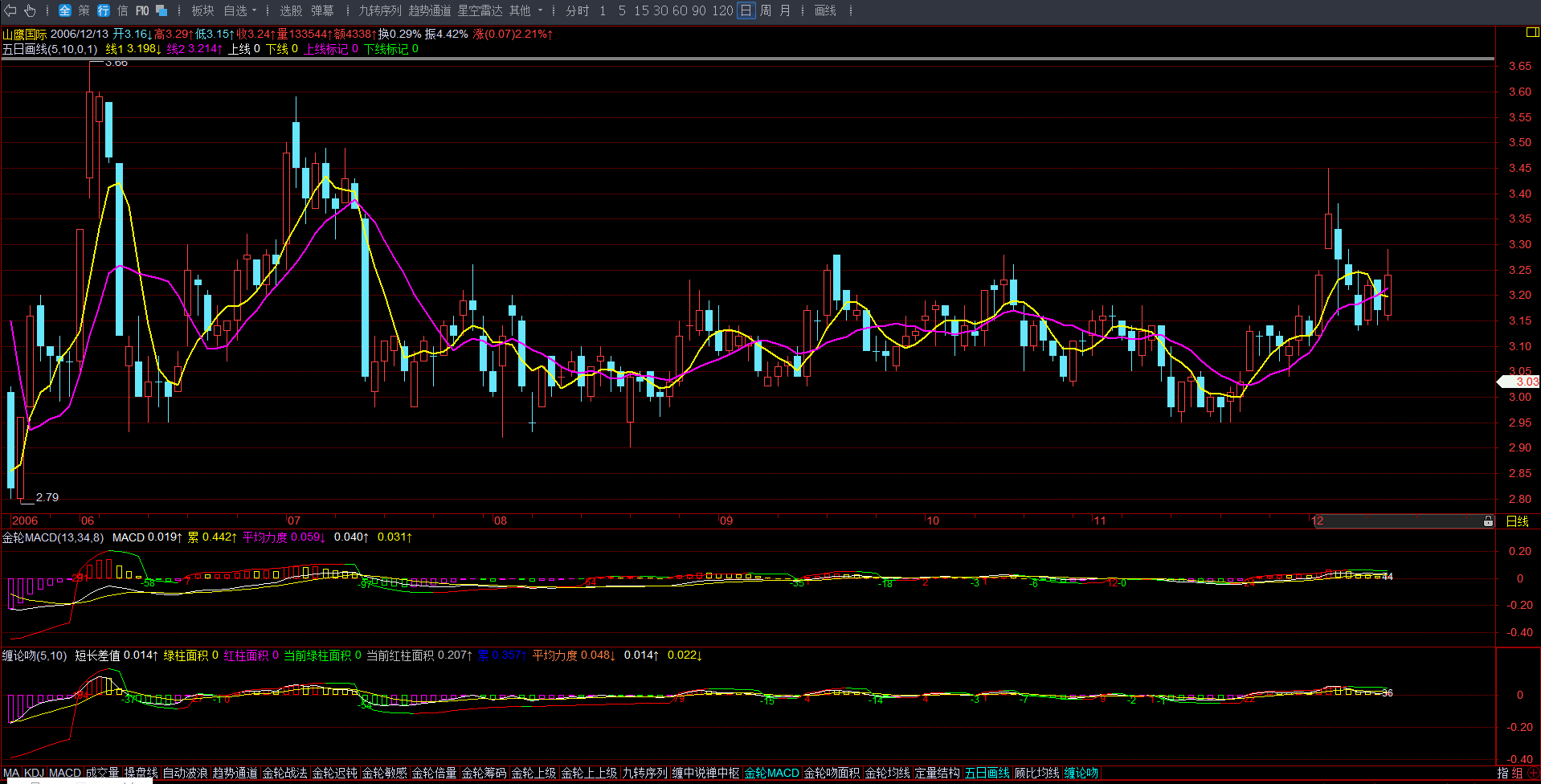This screenshot has height=784, width=1541.
Task: Select the 15-minute period
Action: tap(641, 10)
